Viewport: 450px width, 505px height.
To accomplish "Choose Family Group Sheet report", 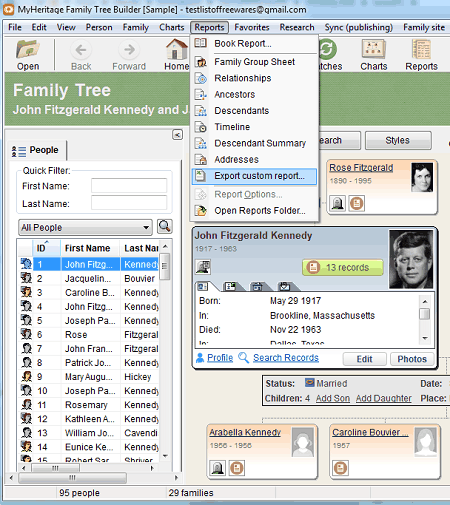I will tap(254, 62).
